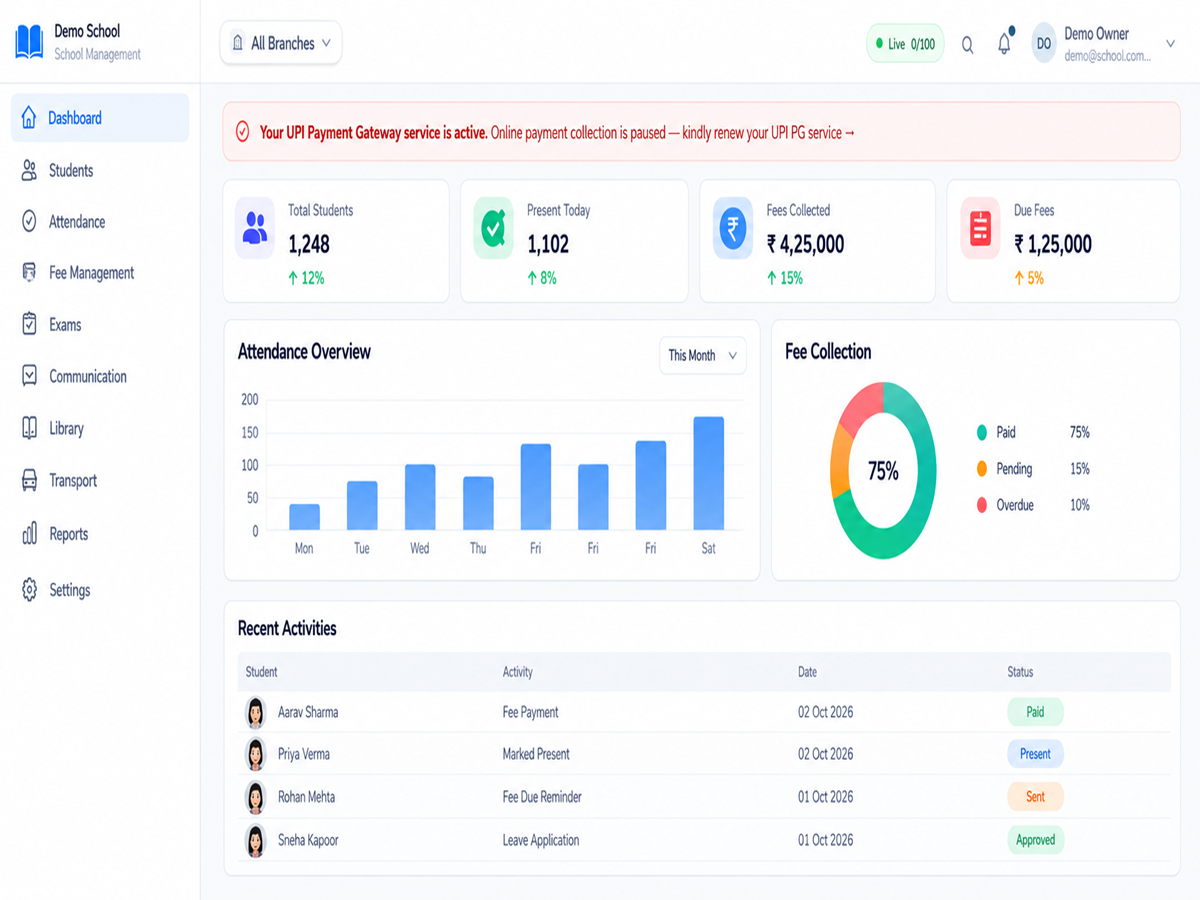The width and height of the screenshot is (1200, 900).
Task: Click the Saturday attendance bar
Action: point(709,473)
